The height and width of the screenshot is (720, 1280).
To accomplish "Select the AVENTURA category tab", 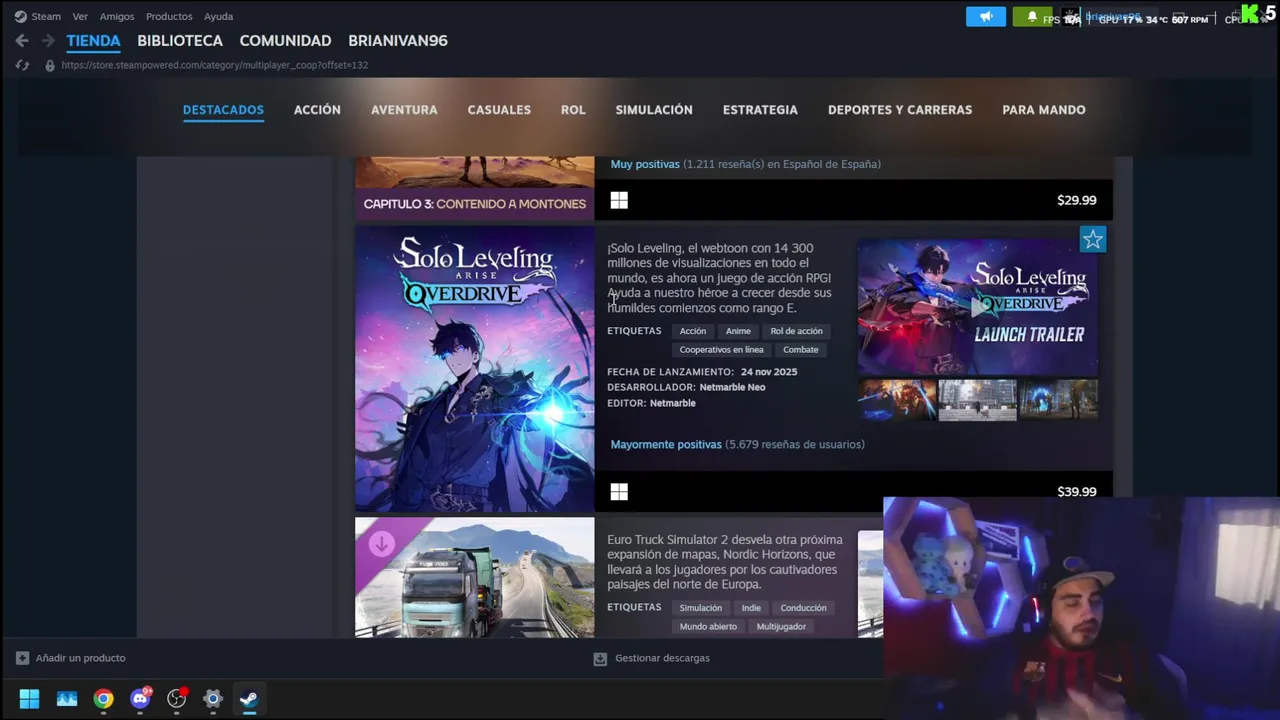I will [x=404, y=110].
